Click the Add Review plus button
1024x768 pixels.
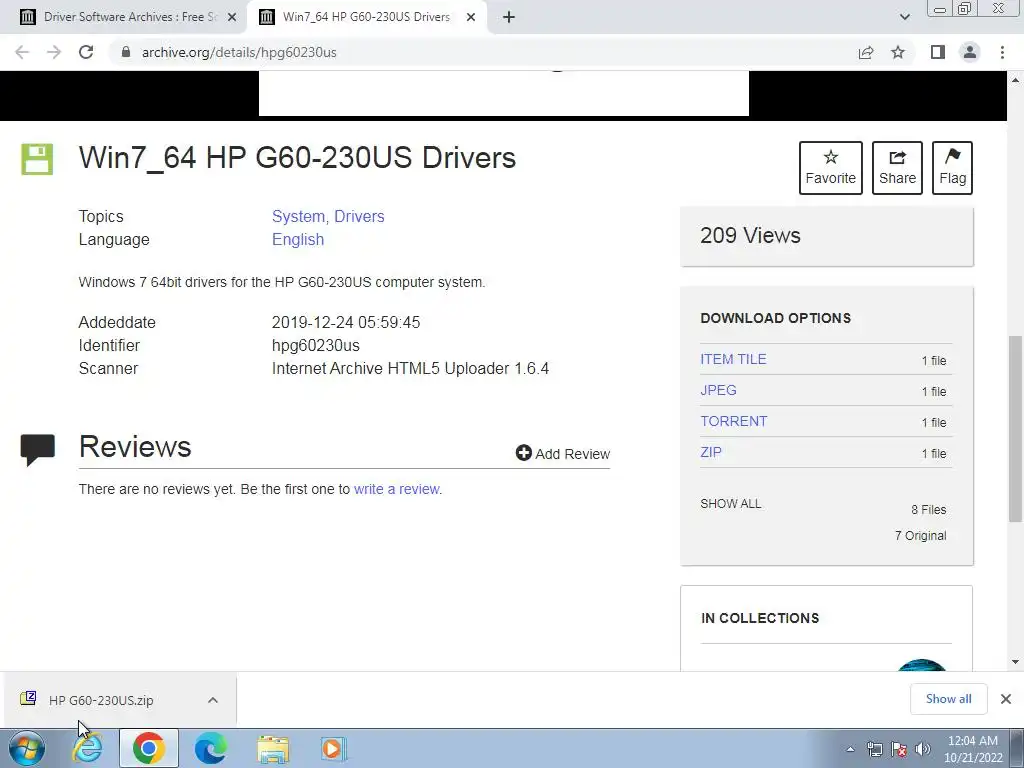562,453
